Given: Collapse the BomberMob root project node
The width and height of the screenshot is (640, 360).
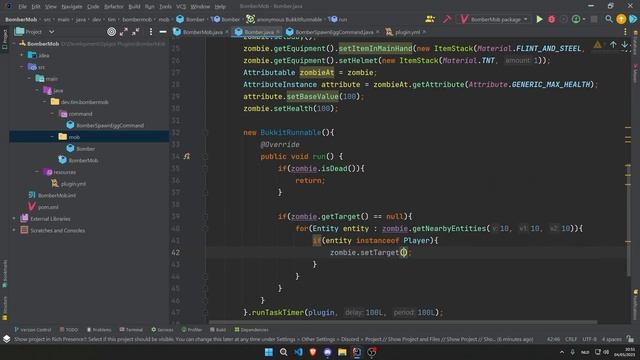Looking at the screenshot, I should pos(14,43).
